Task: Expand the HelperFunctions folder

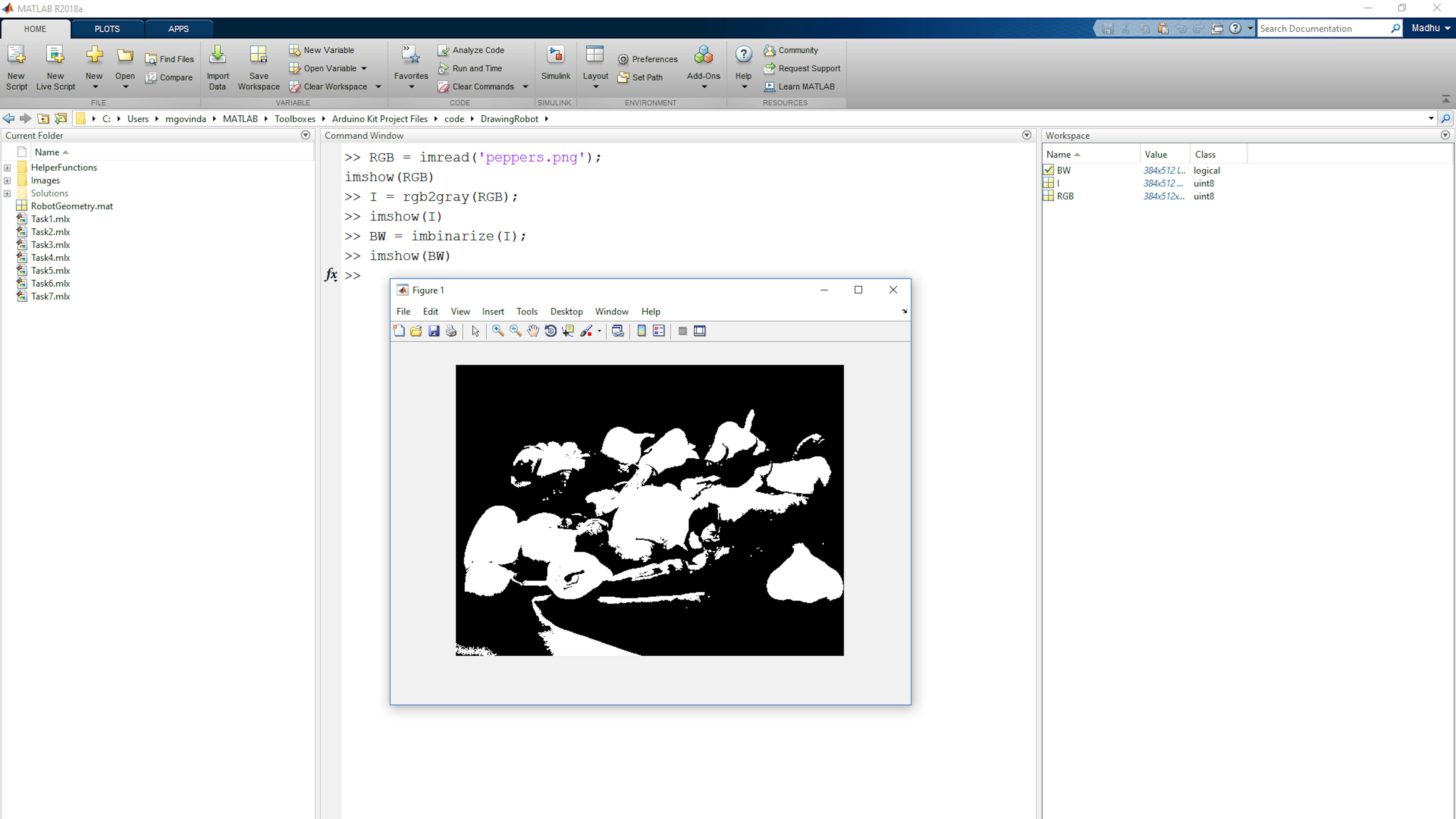Action: click(7, 168)
